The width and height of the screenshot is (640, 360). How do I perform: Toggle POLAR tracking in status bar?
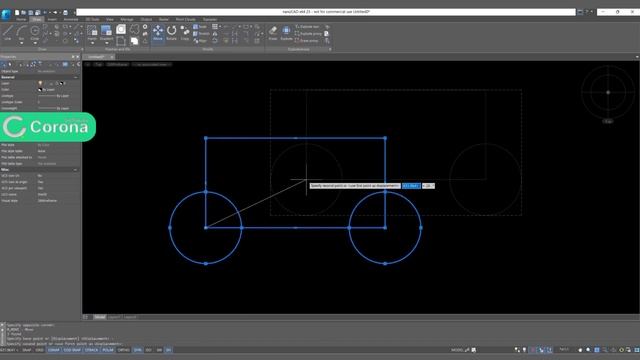pos(108,350)
